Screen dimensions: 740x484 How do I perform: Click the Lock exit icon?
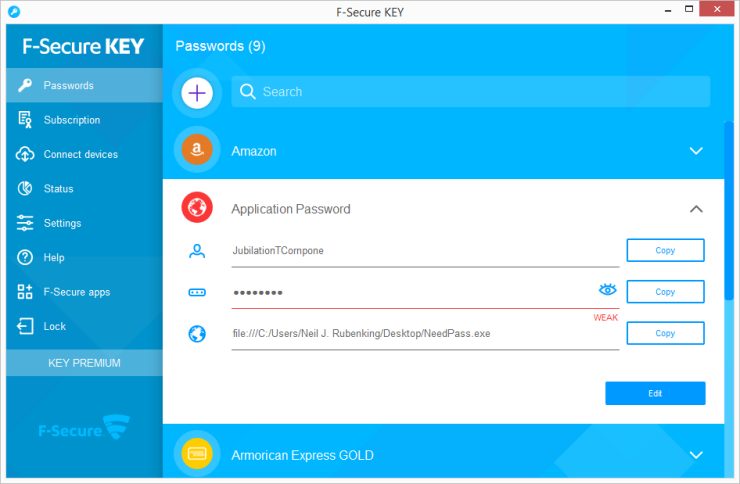(25, 326)
